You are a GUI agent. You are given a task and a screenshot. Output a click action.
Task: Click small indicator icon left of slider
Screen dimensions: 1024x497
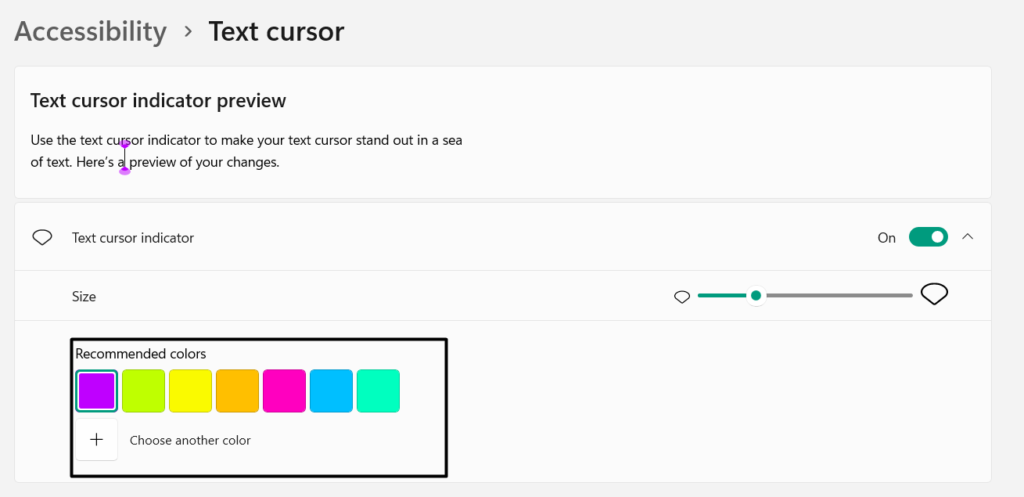(682, 296)
